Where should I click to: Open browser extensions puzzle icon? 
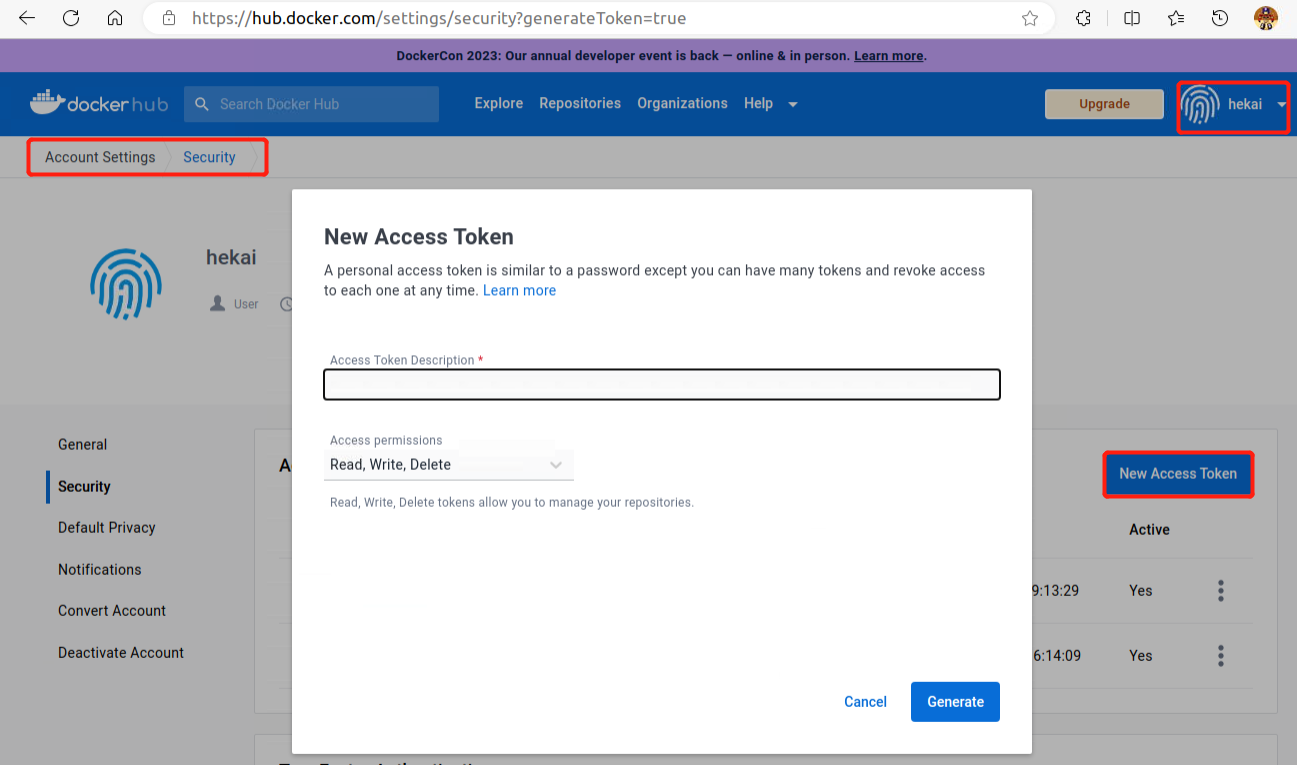click(1083, 18)
